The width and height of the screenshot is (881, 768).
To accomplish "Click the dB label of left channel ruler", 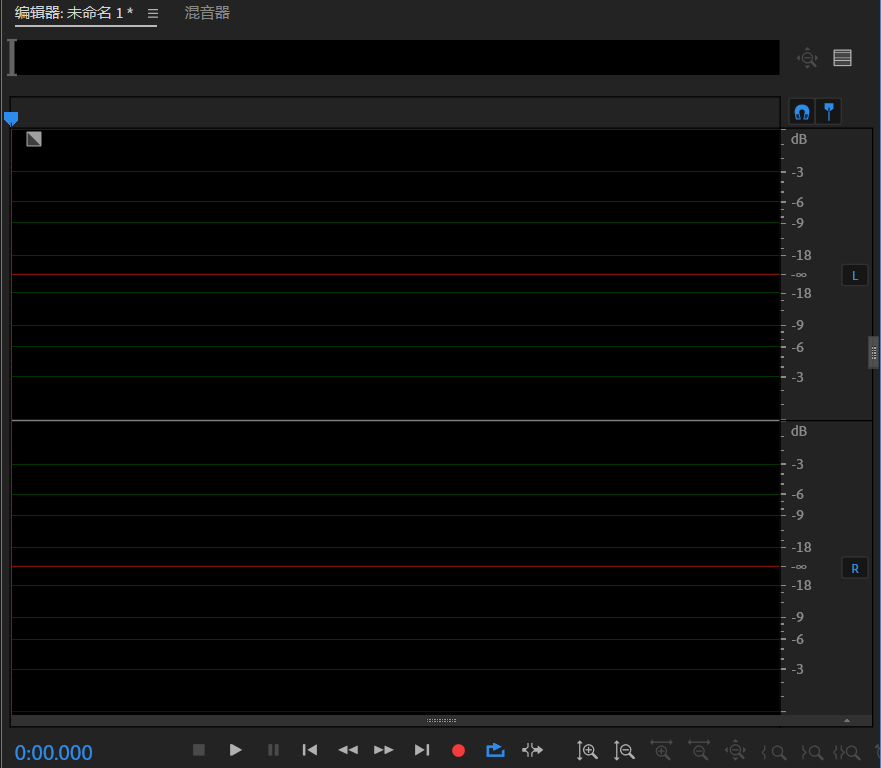I will tap(798, 139).
